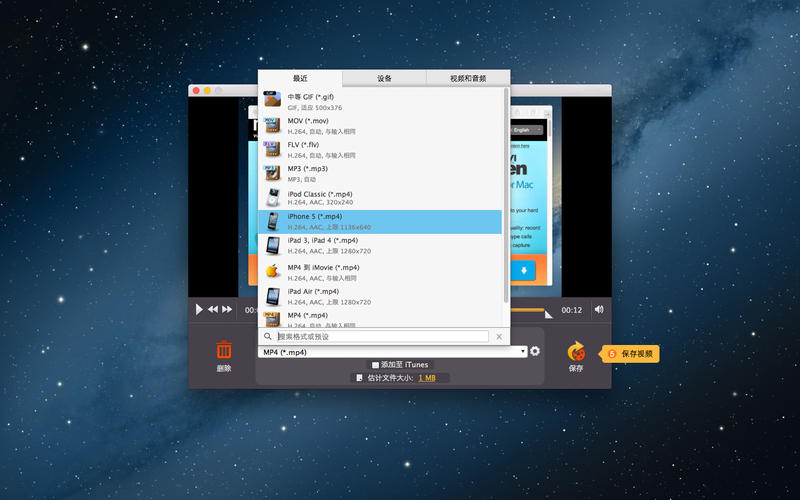The width and height of the screenshot is (800, 500).
Task: Click the preset list vertical scrollbar
Action: point(506,195)
